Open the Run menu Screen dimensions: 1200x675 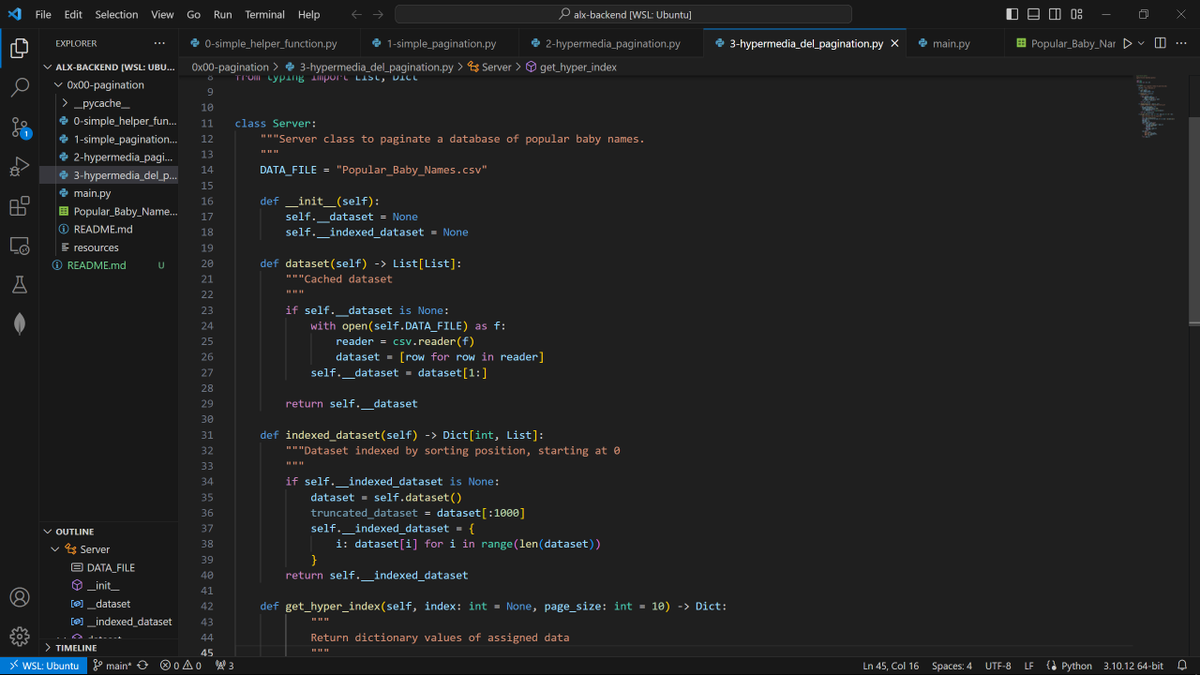223,14
